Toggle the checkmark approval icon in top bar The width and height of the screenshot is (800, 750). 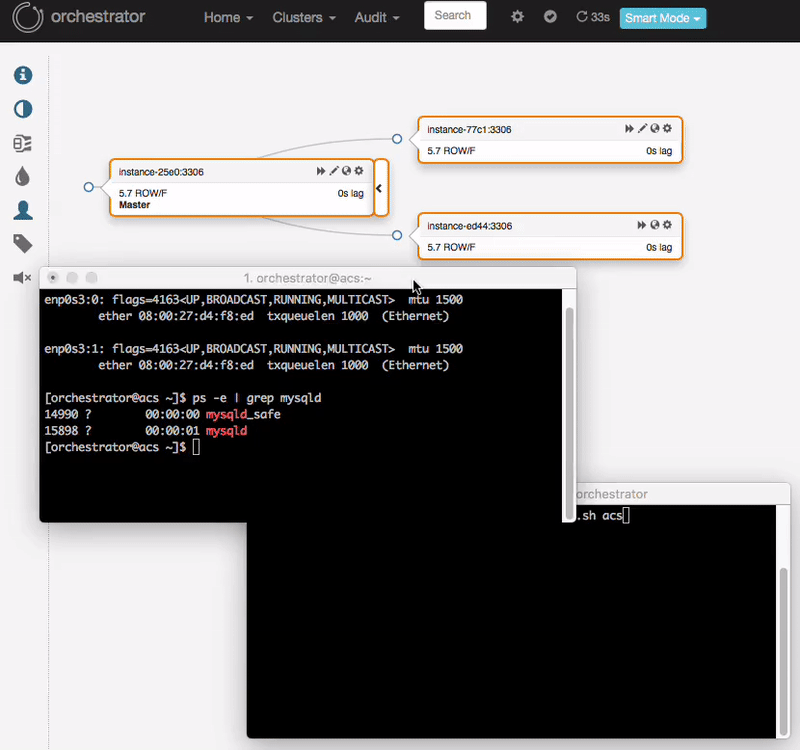(550, 17)
